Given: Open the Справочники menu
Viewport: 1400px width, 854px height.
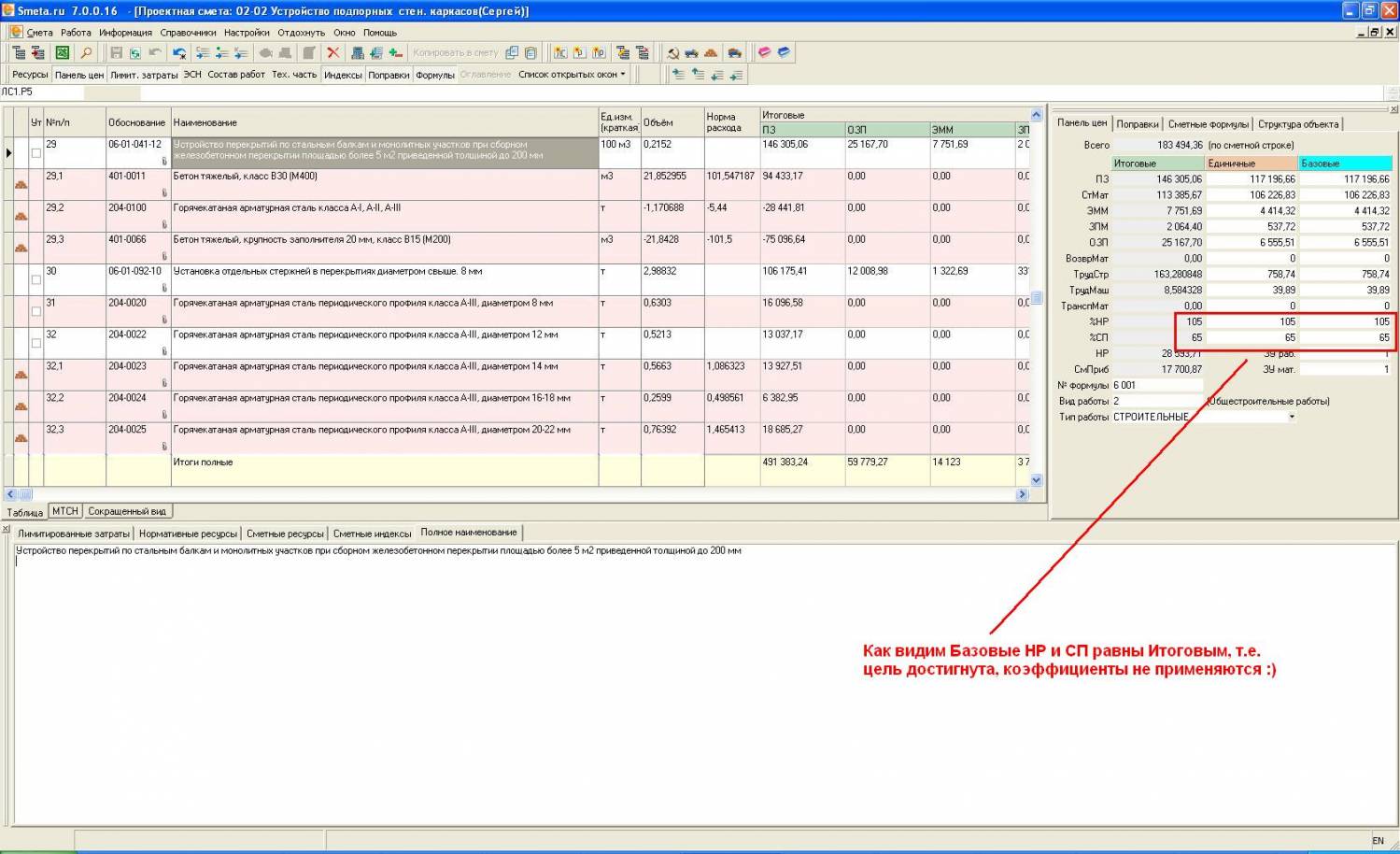Looking at the screenshot, I should coord(188,33).
